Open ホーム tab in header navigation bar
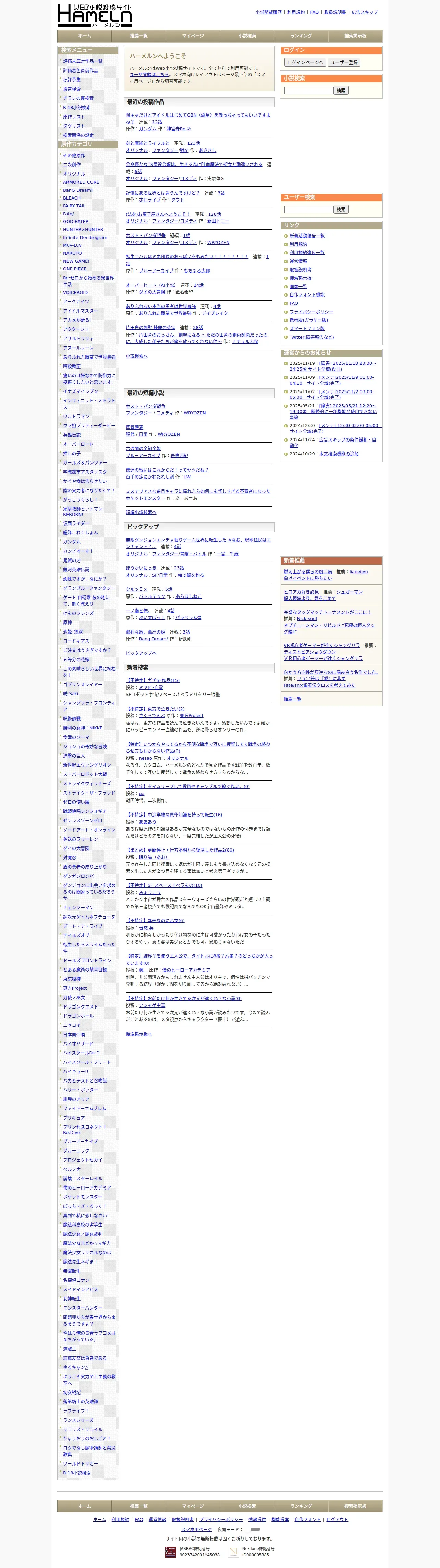Screen dimensions: 440x1568 (x=85, y=36)
